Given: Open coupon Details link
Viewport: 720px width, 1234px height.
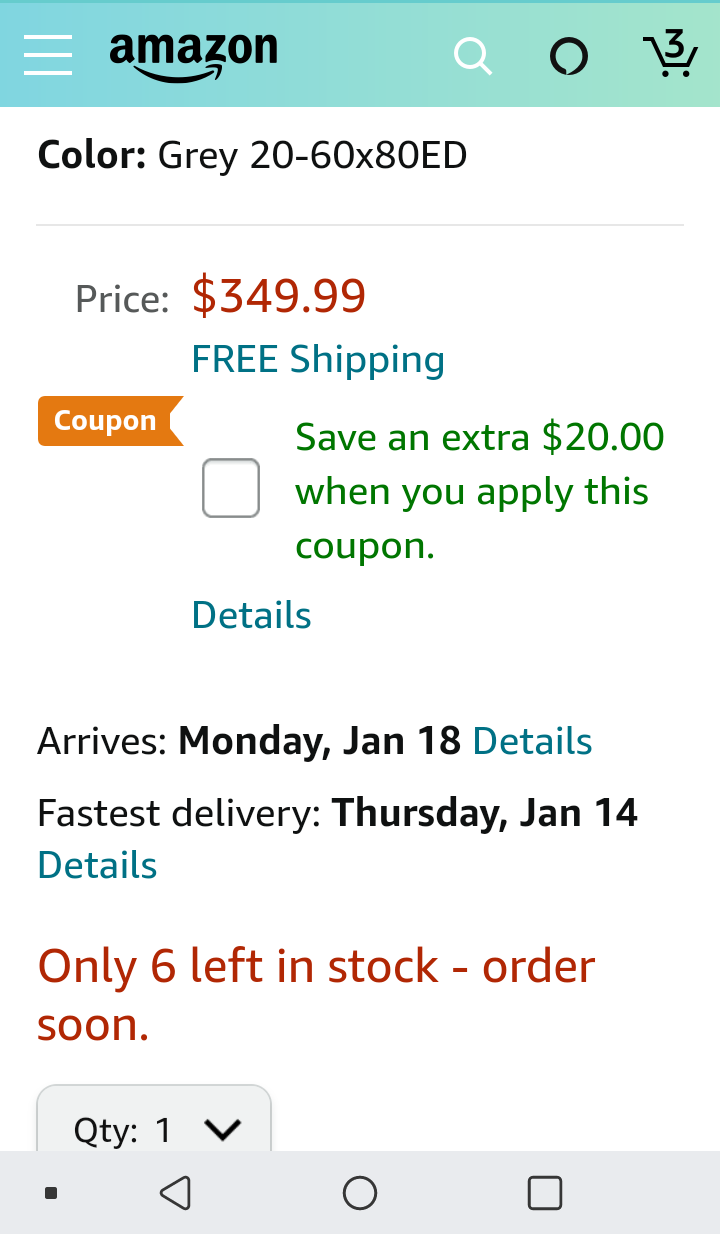Looking at the screenshot, I should 251,615.
